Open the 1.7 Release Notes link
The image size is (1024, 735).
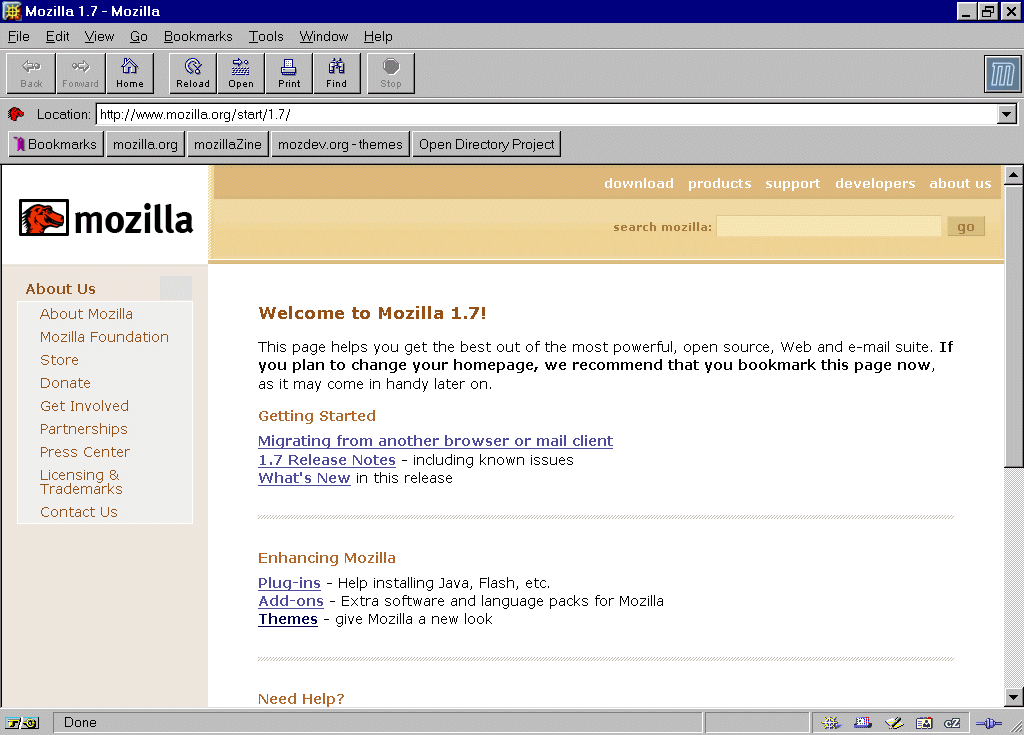(327, 460)
